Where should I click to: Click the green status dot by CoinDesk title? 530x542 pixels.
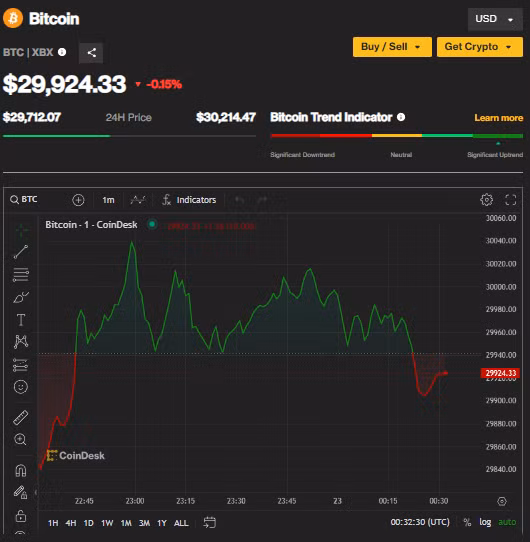[x=152, y=224]
